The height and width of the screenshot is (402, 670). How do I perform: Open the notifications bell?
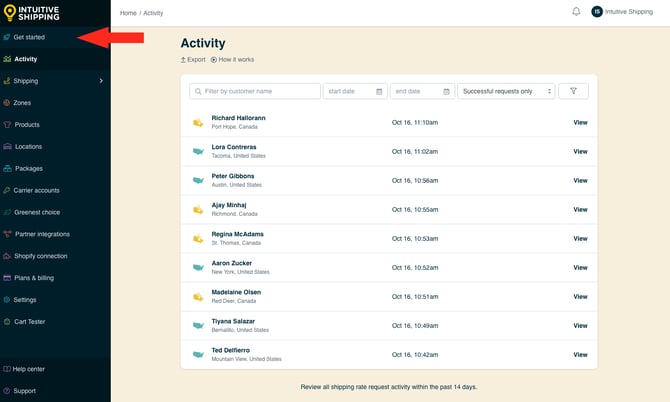(x=576, y=12)
